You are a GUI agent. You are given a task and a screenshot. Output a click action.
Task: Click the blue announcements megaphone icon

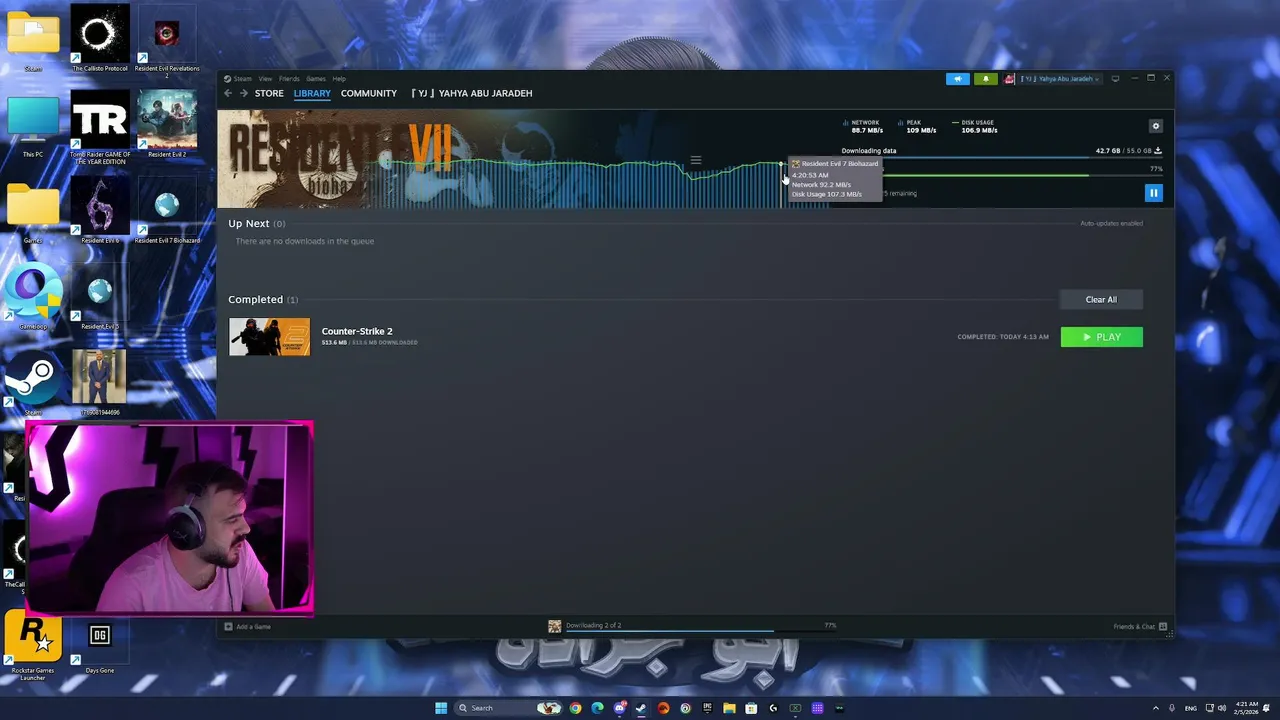958,79
